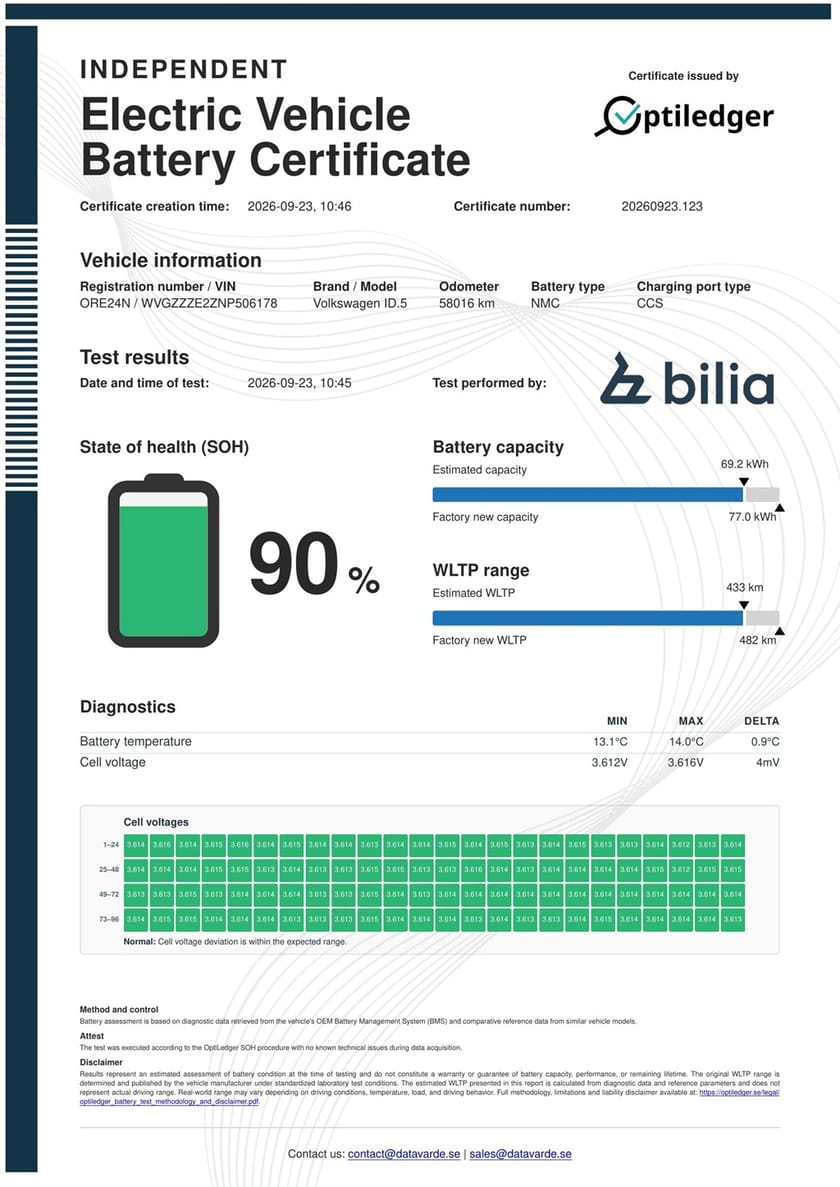Click the 77.0 kWh factory capacity marker triangle
Viewport: 840px width, 1187px height.
point(779,507)
